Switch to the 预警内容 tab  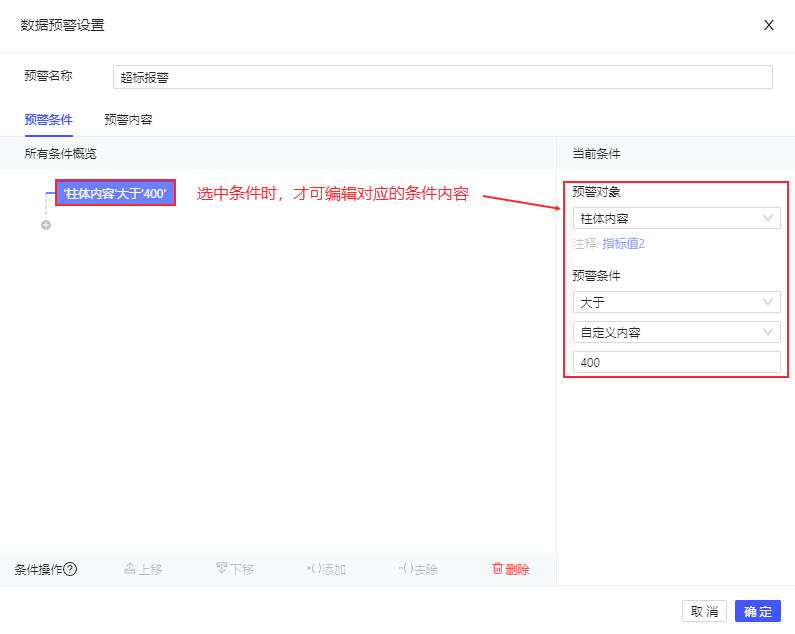tap(128, 120)
